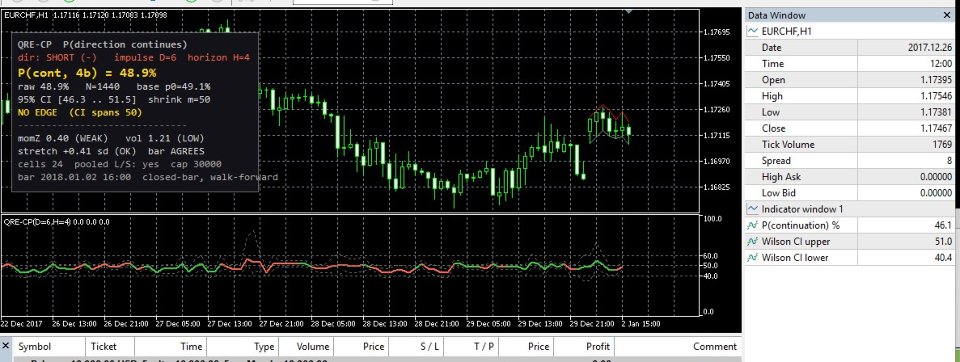Click the 1.17260 price axis label
Screen dimensions: 960x362
[x=718, y=110]
